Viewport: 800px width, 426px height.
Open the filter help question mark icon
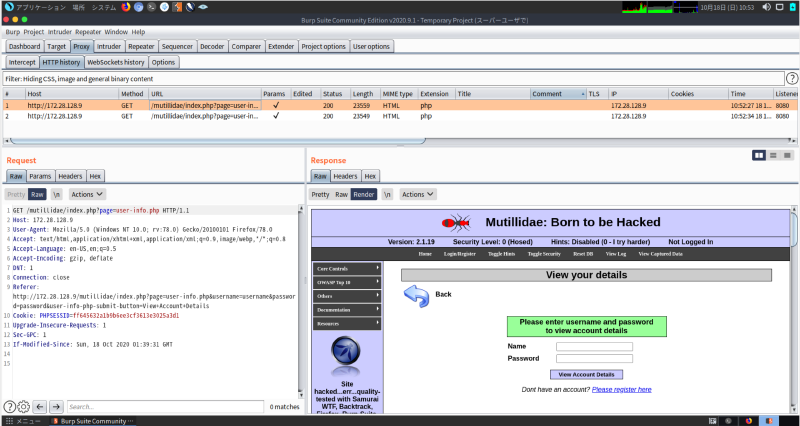coord(791,78)
